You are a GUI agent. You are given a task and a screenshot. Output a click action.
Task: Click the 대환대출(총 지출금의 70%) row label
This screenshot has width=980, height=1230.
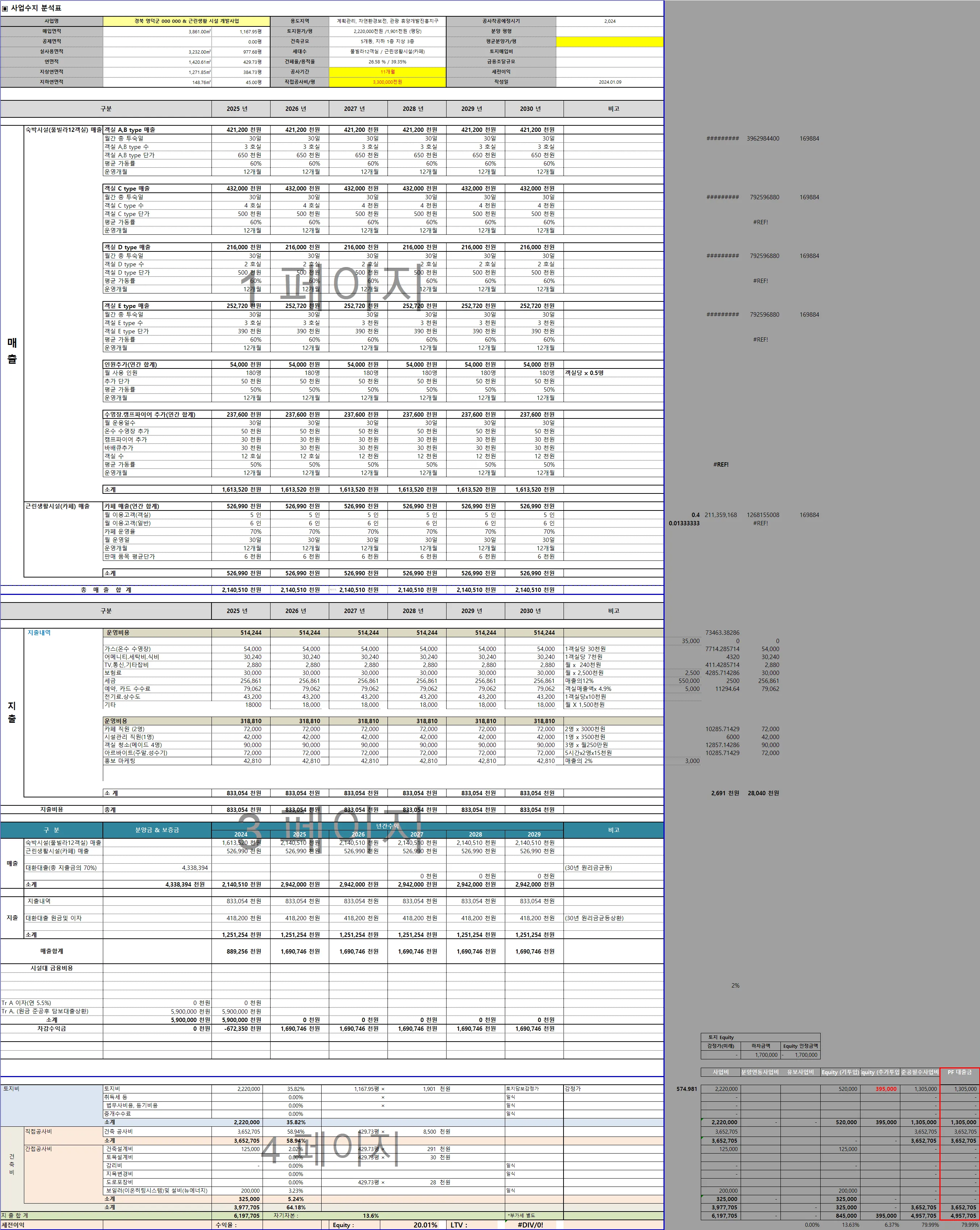click(61, 868)
